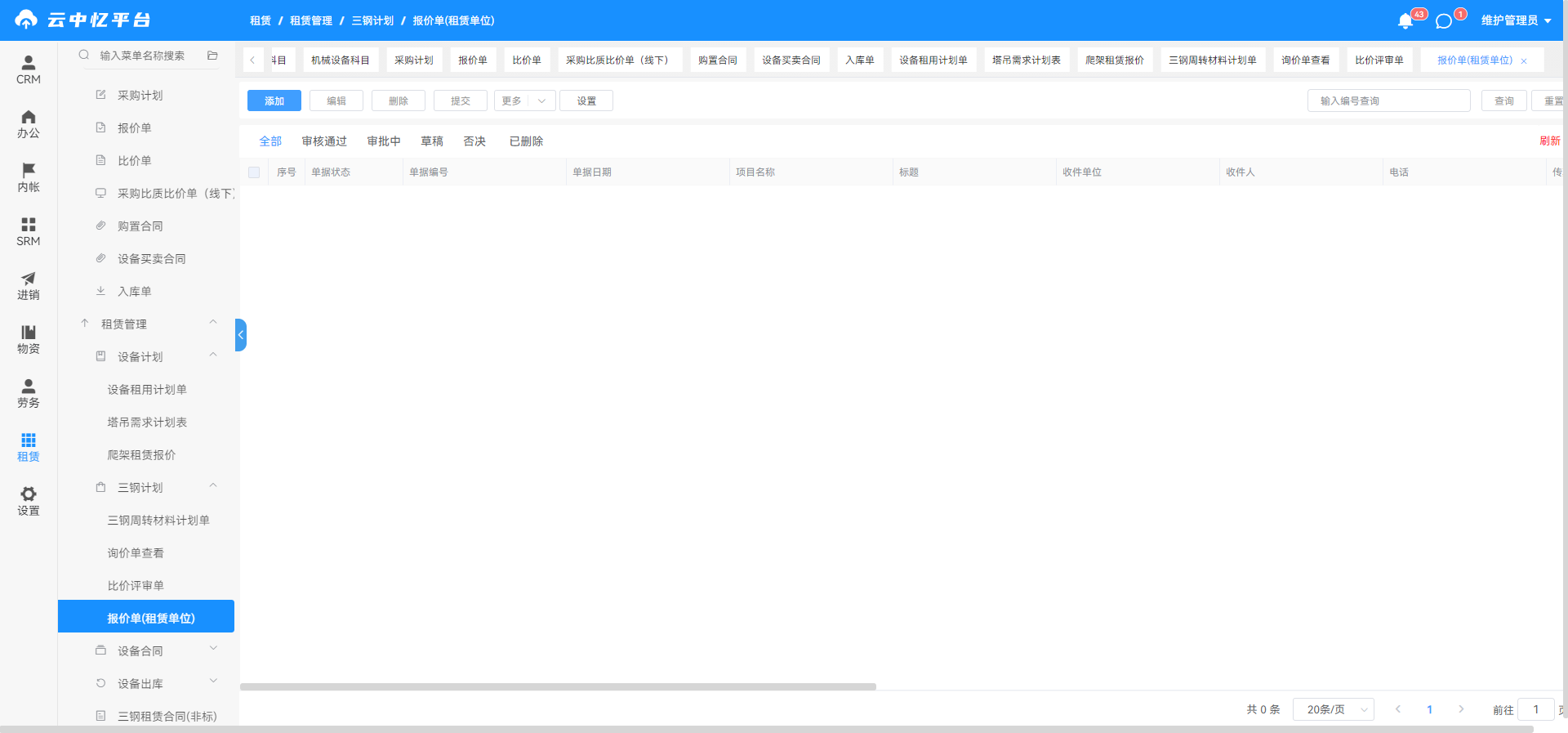The width and height of the screenshot is (1568, 733).
Task: Focus the 输入编号查询 search field
Action: (x=1388, y=101)
